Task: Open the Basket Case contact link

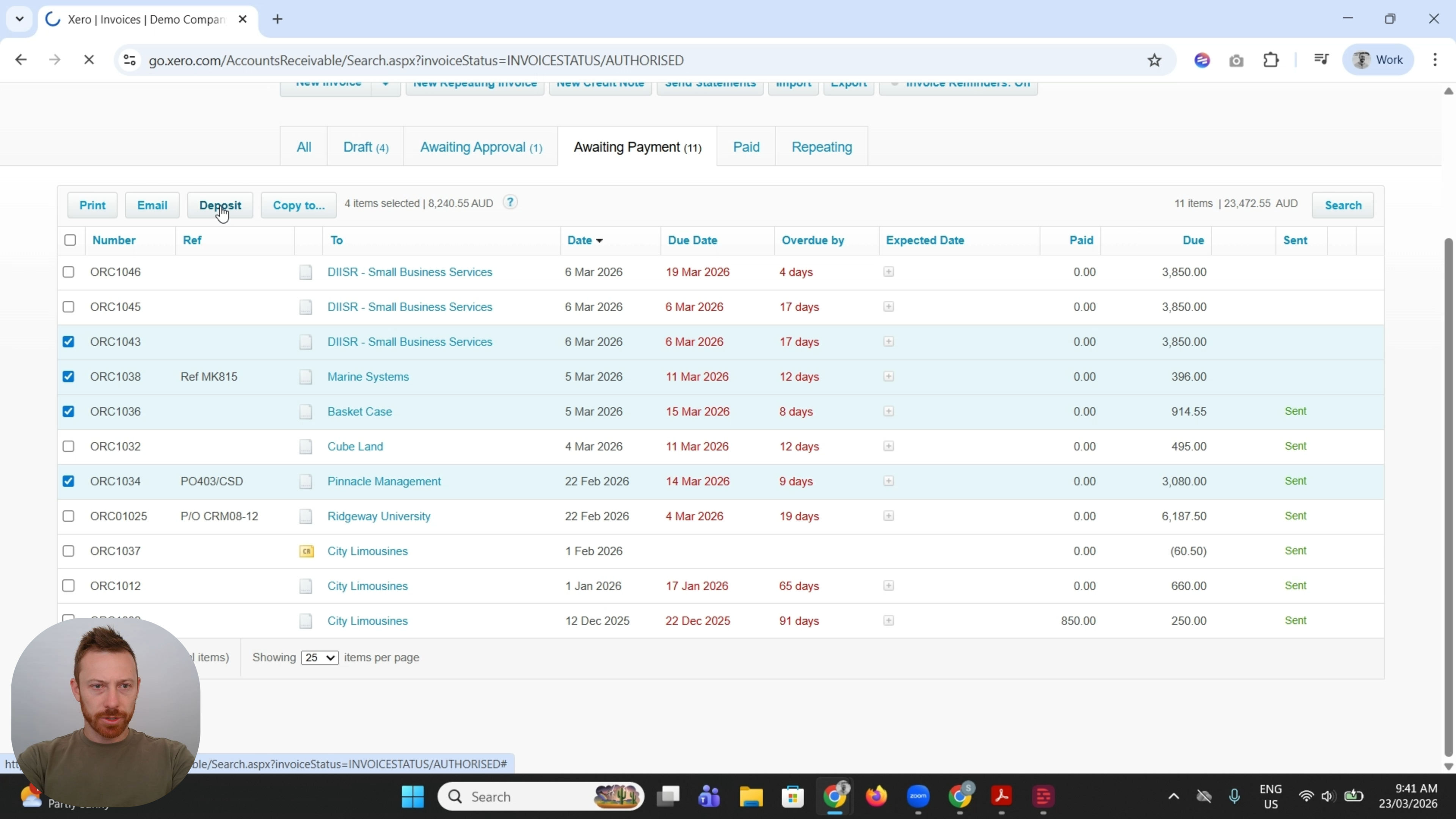Action: coord(359,411)
